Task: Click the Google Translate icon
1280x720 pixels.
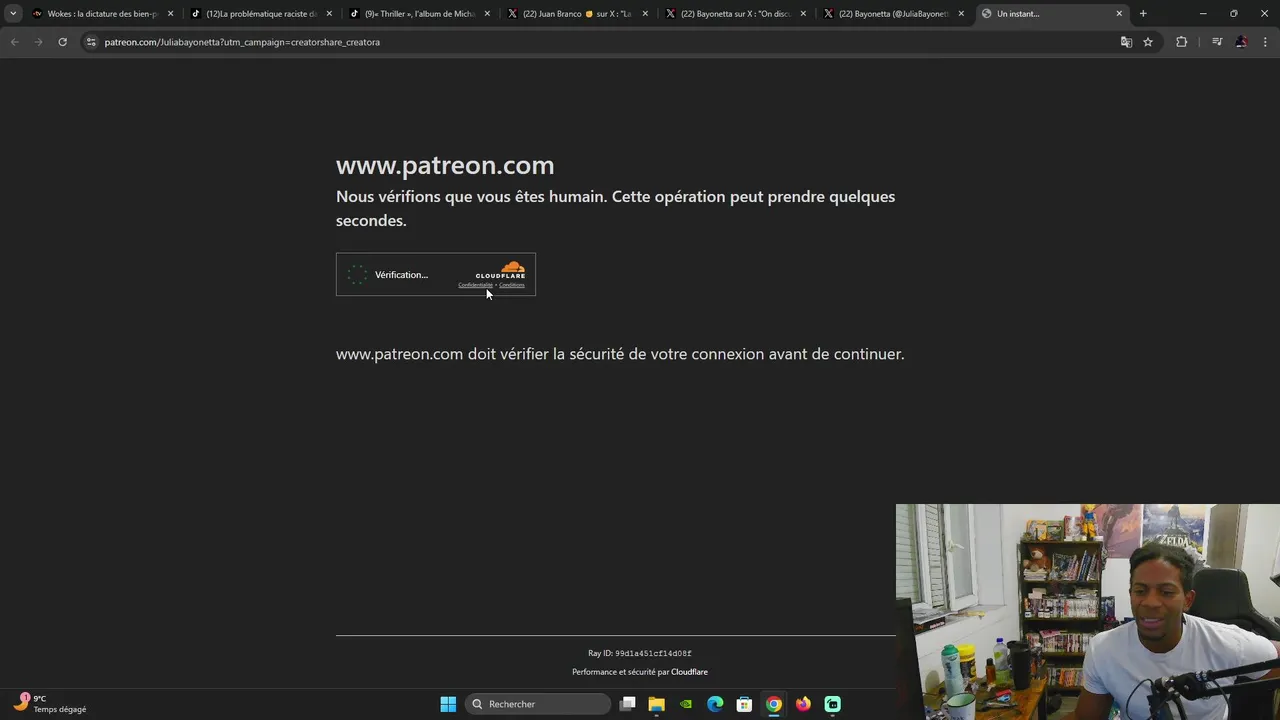Action: click(x=1126, y=42)
